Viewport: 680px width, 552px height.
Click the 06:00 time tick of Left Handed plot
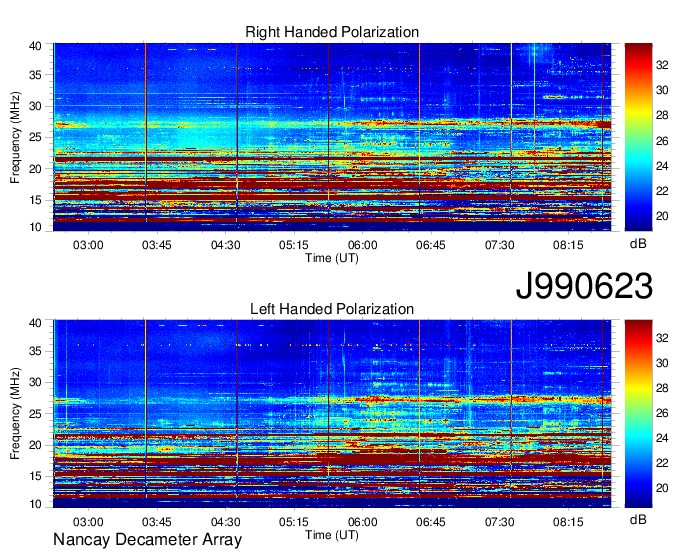point(363,522)
